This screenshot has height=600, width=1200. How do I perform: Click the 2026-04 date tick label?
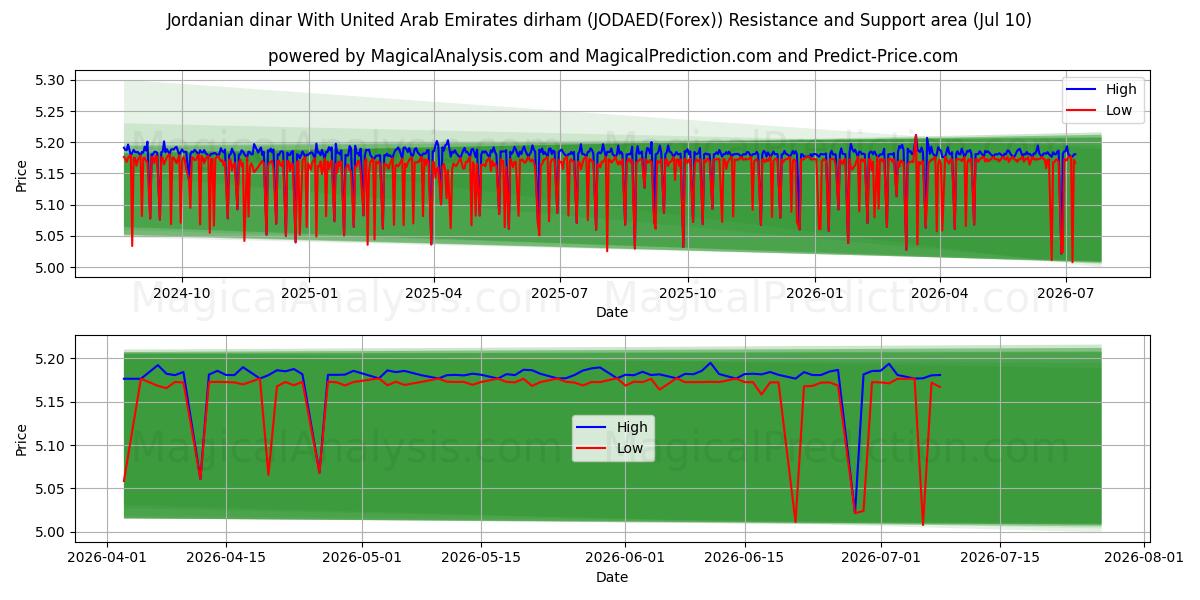(x=939, y=292)
